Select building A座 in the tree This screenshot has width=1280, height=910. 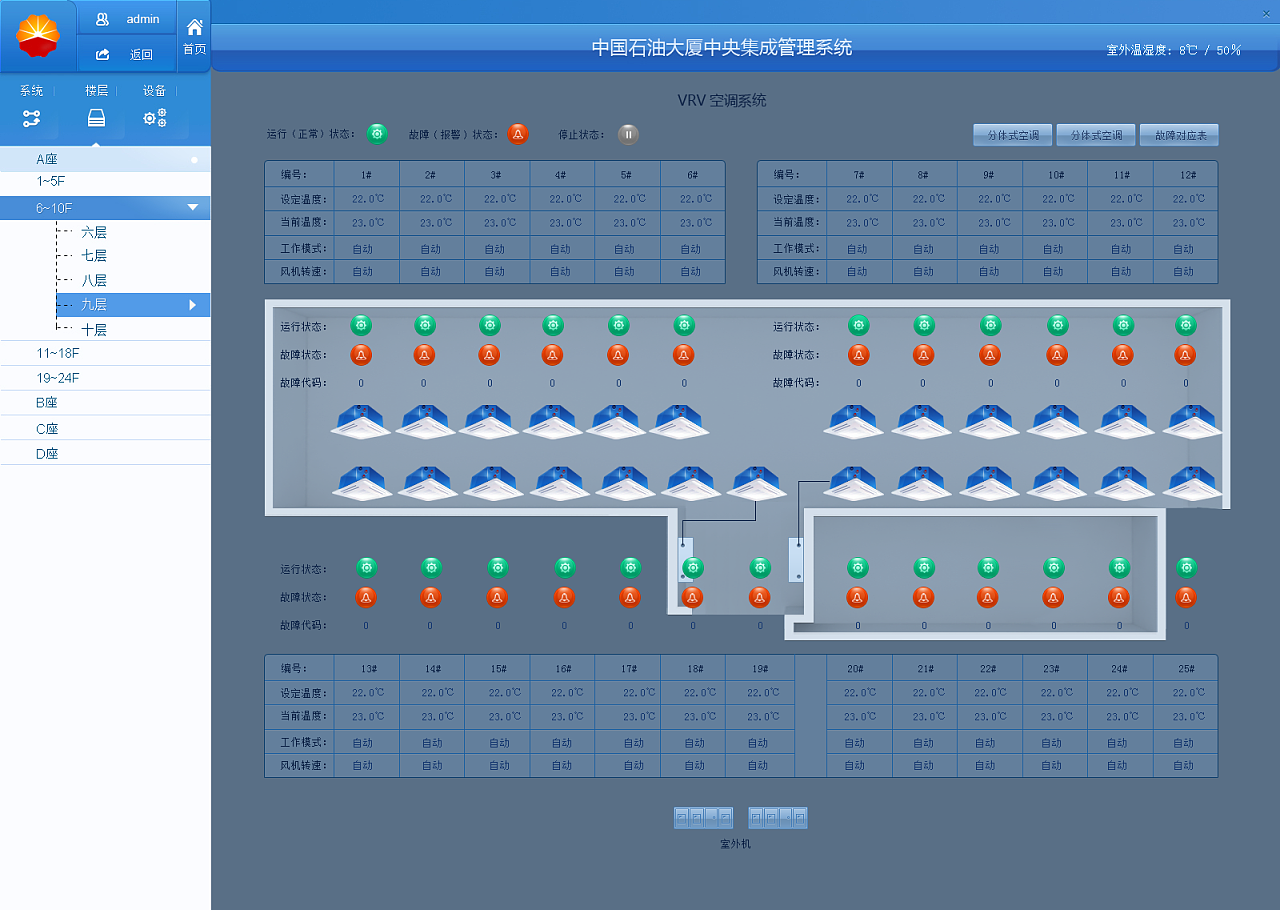(x=105, y=159)
